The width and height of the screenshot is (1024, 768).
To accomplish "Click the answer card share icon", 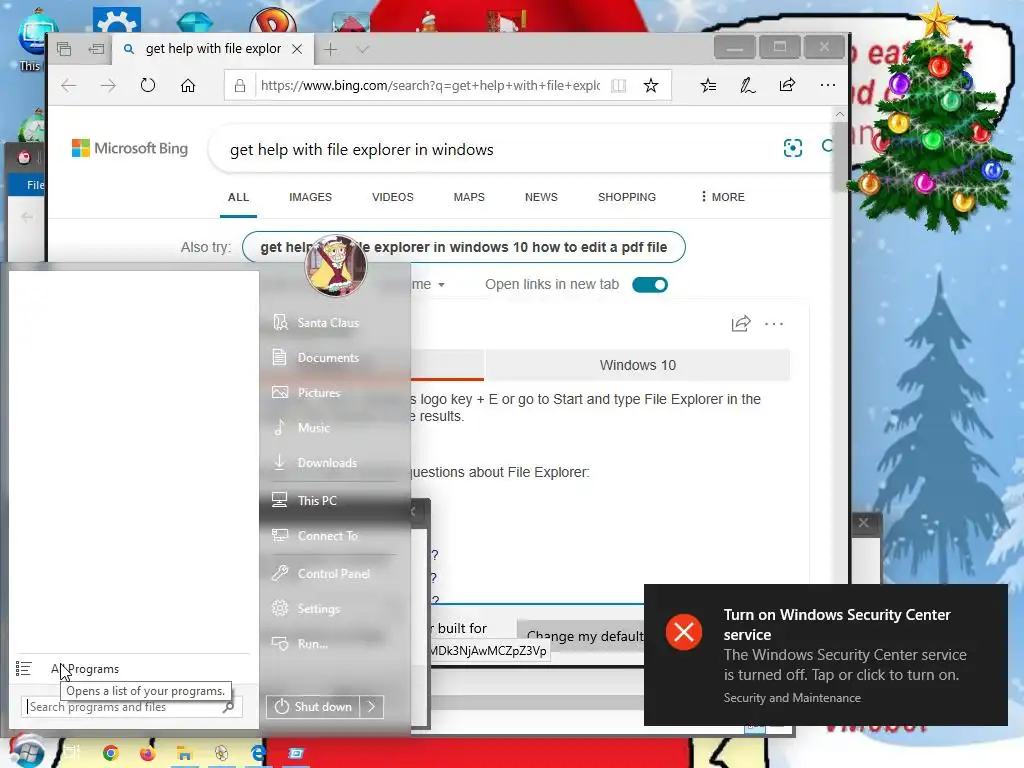I will point(741,323).
